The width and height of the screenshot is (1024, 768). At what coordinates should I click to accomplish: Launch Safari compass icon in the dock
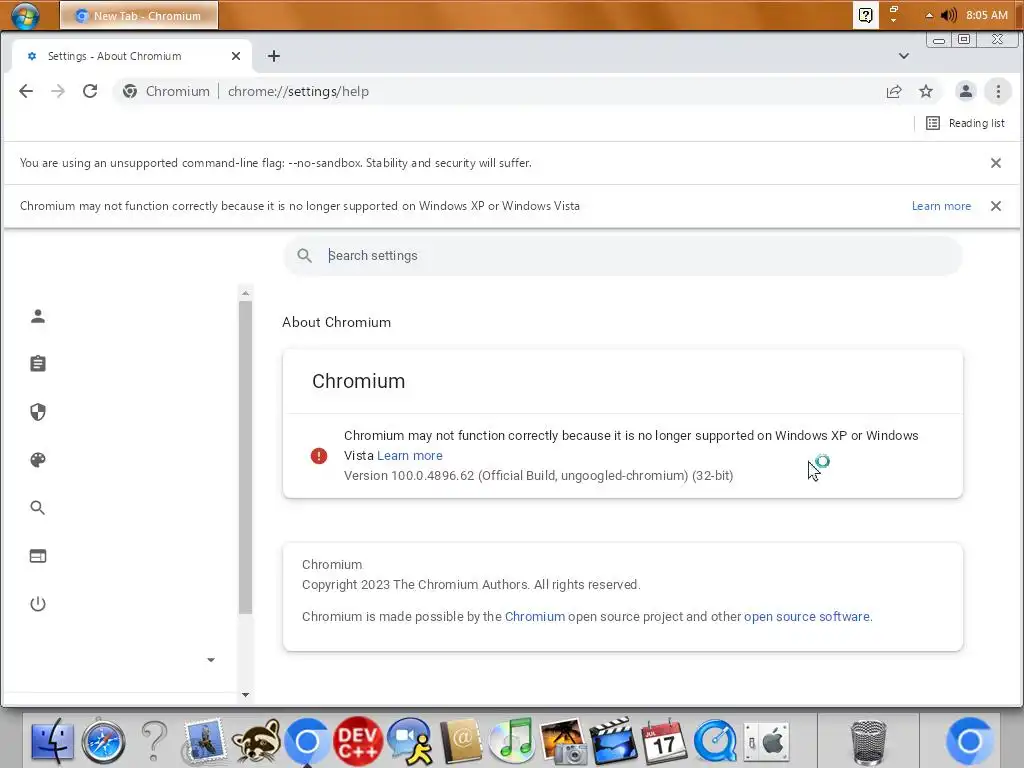[103, 741]
